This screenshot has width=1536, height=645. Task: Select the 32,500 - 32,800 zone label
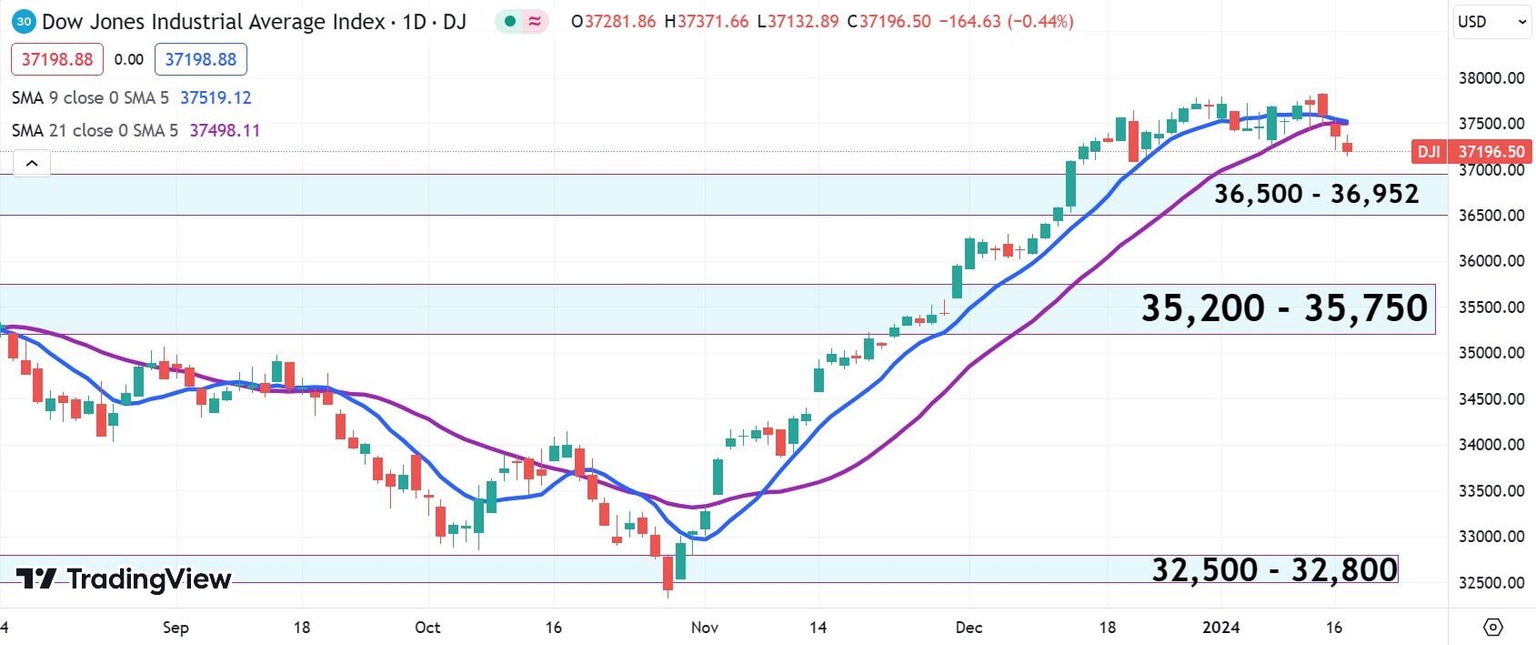(x=1274, y=569)
